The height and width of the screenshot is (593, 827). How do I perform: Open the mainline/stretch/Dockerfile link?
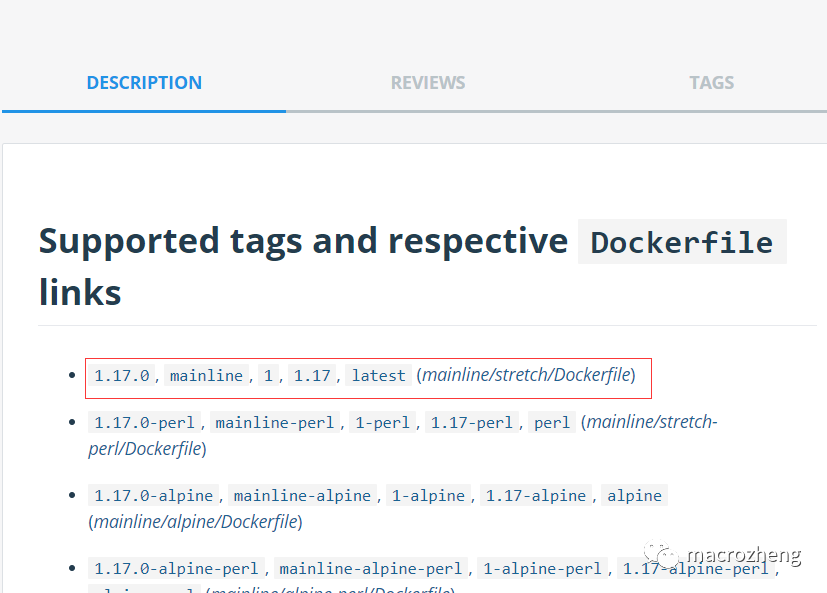tap(527, 375)
